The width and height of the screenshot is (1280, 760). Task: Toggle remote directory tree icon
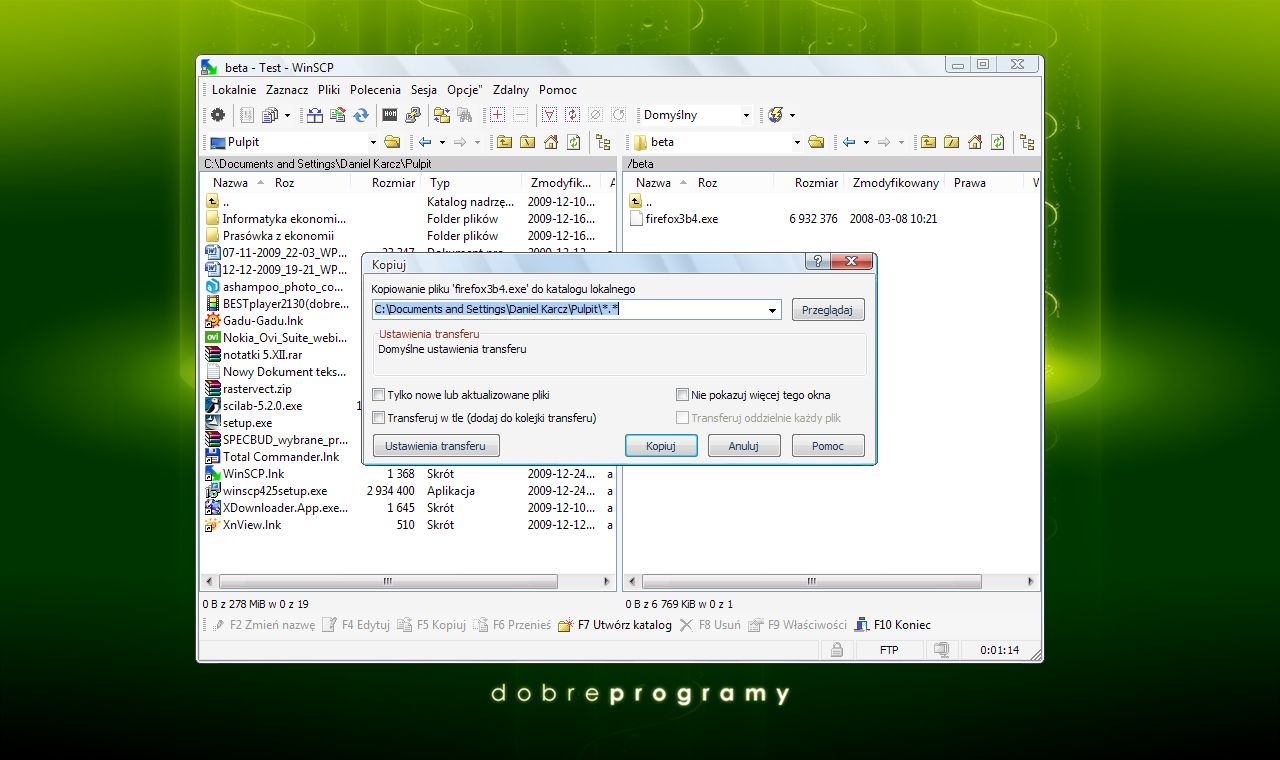tap(1028, 142)
